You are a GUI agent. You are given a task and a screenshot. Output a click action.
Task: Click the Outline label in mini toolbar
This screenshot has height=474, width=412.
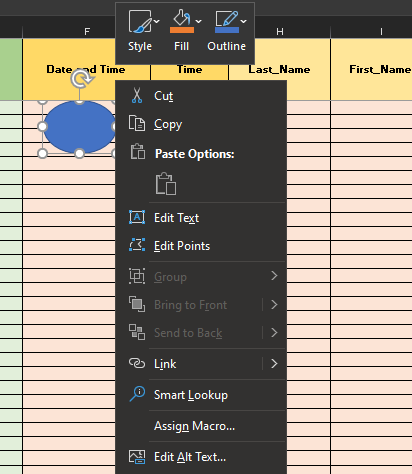[227, 46]
